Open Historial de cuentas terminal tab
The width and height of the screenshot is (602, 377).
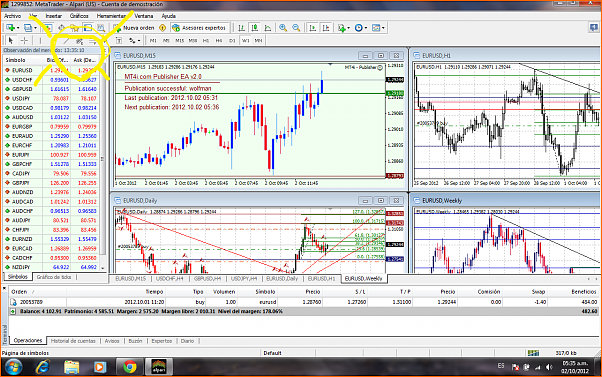coord(73,341)
